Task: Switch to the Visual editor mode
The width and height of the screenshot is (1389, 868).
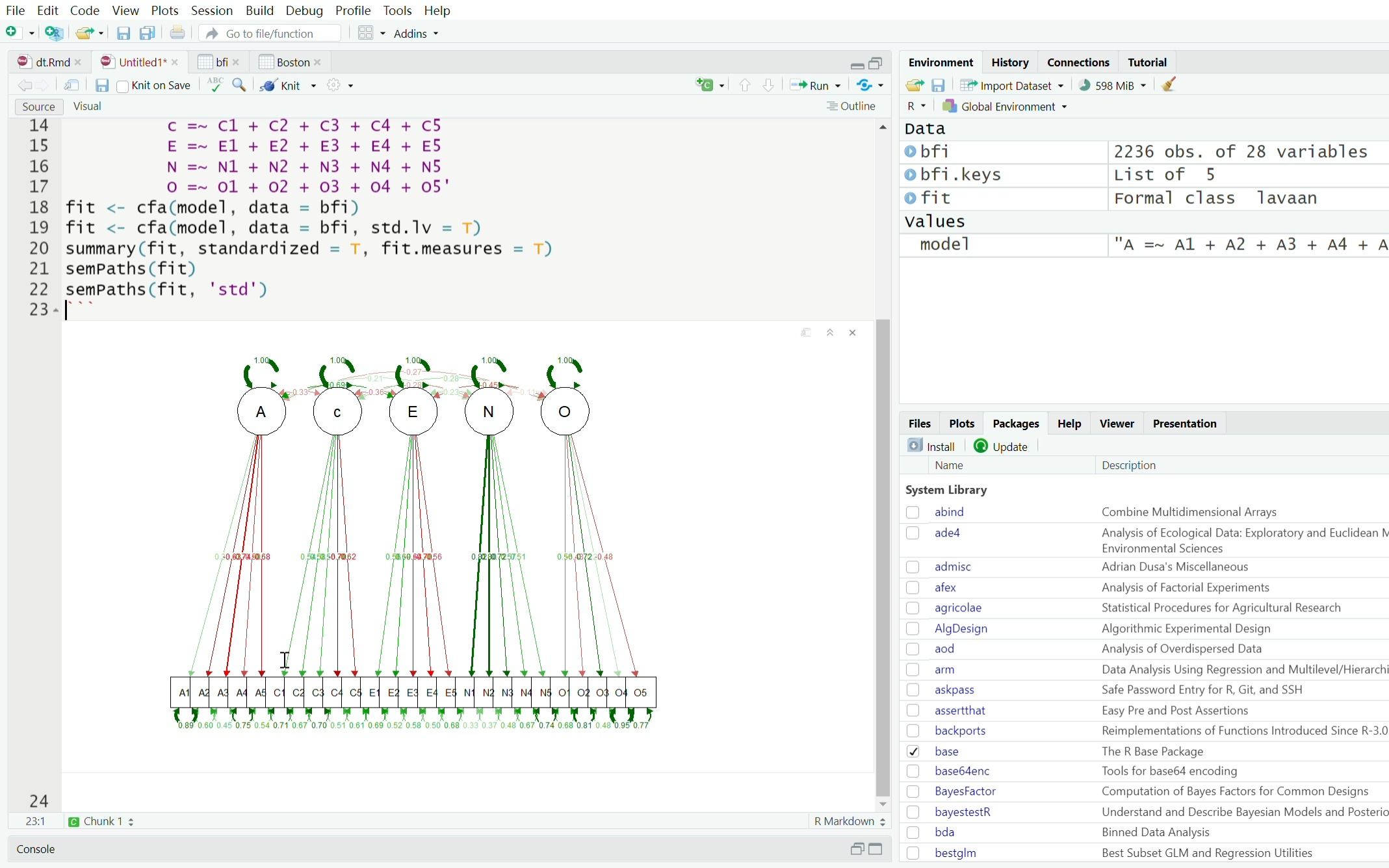Action: 87,106
